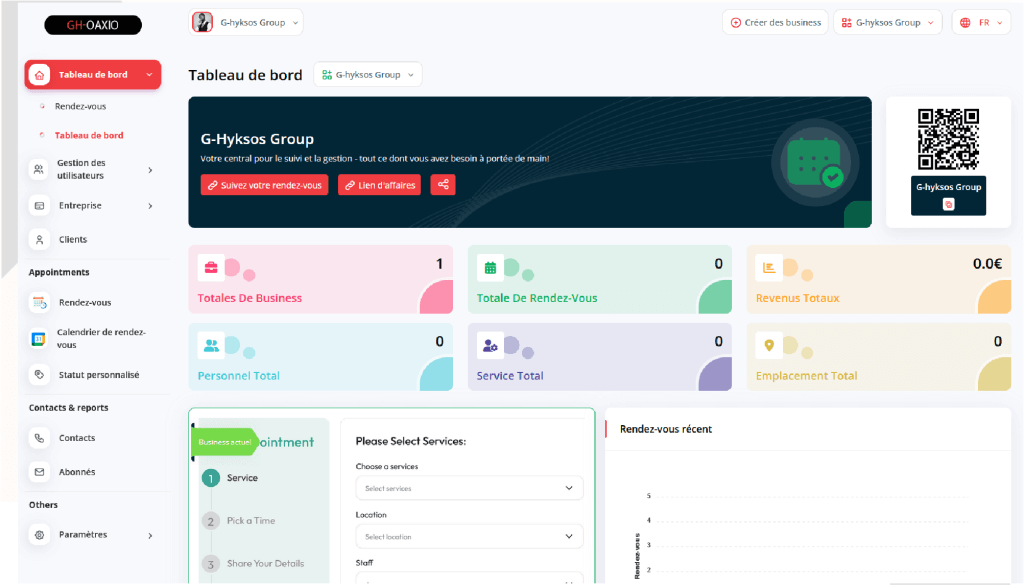Click the GH-OAXIO logo
Viewport: 1024px width, 585px height.
93,25
